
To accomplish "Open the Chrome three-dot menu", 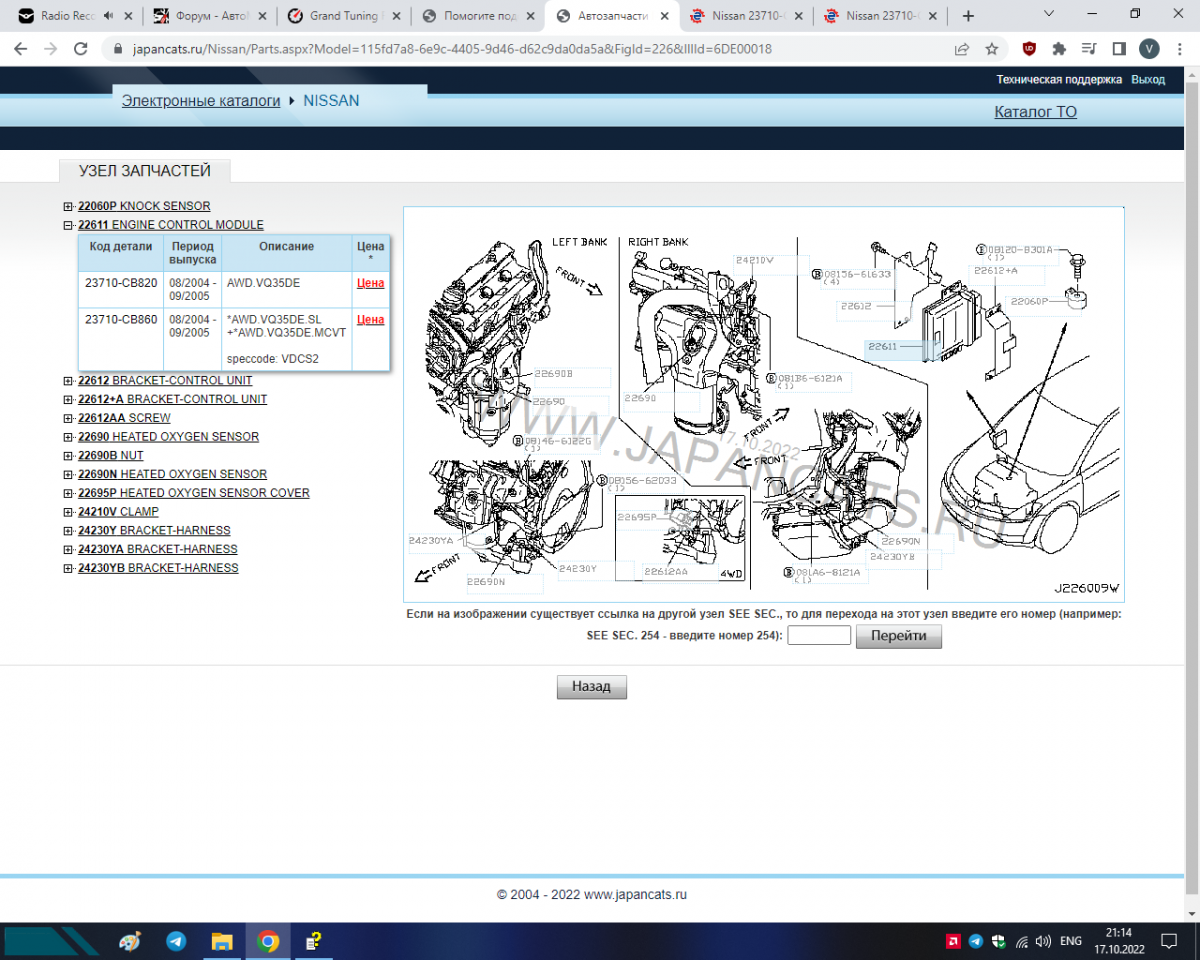I will point(1179,48).
